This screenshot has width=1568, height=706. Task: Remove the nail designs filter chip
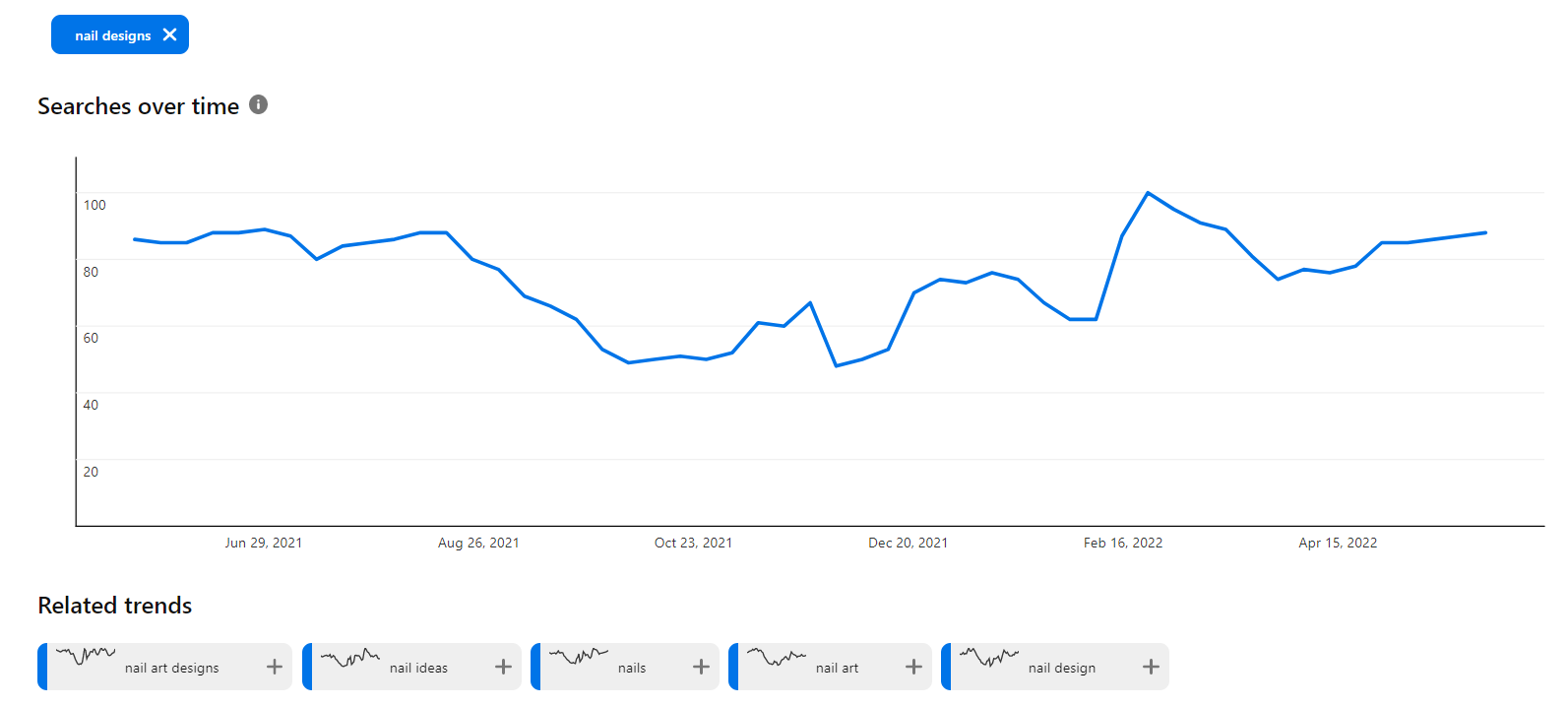(x=169, y=34)
